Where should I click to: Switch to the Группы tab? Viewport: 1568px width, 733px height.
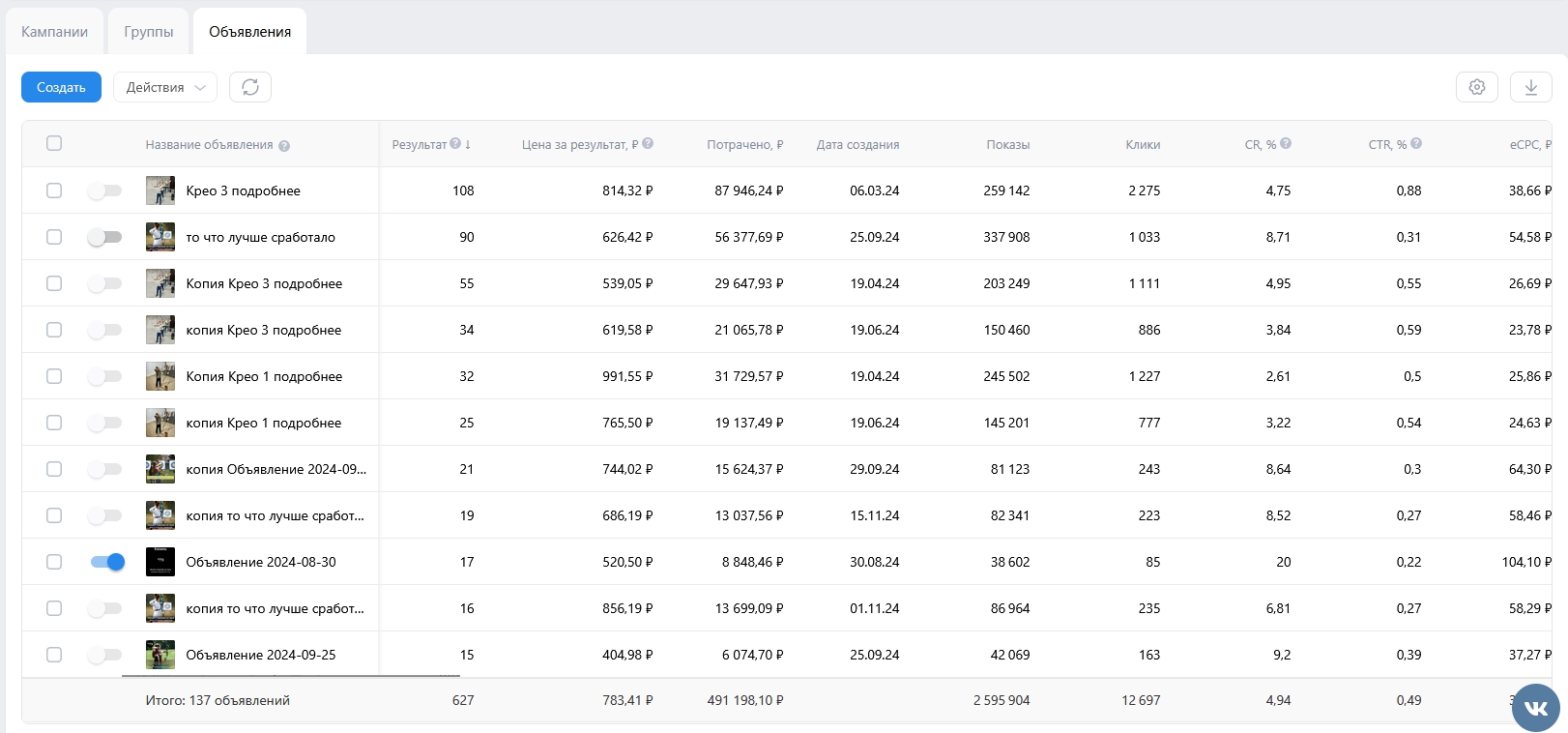tap(149, 32)
